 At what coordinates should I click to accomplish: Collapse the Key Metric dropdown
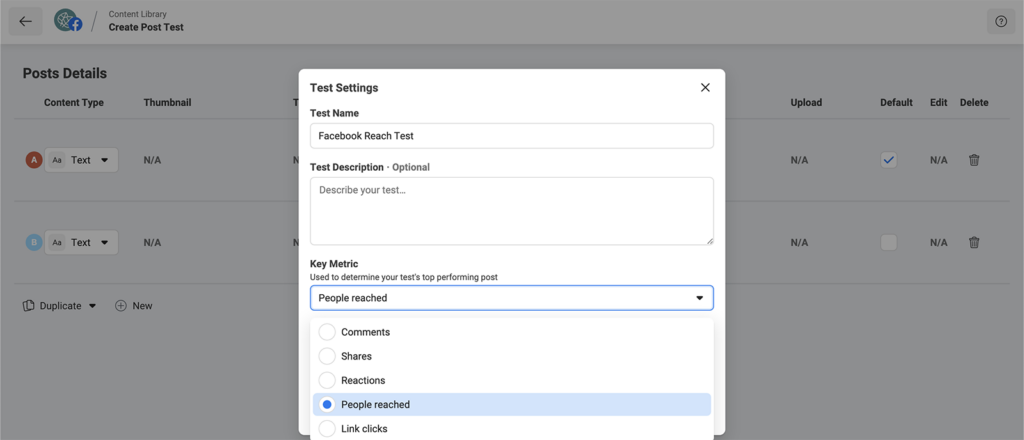click(699, 298)
